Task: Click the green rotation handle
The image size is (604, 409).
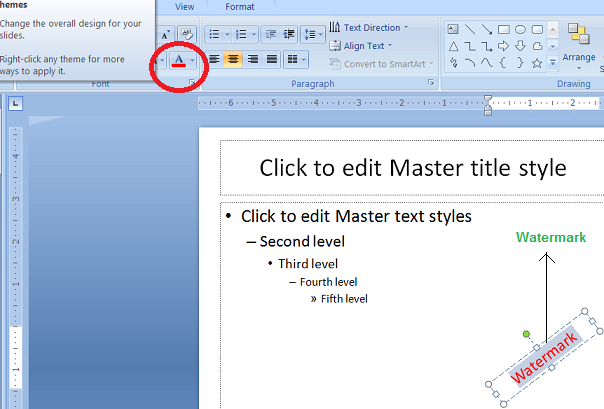Action: pyautogui.click(x=526, y=334)
